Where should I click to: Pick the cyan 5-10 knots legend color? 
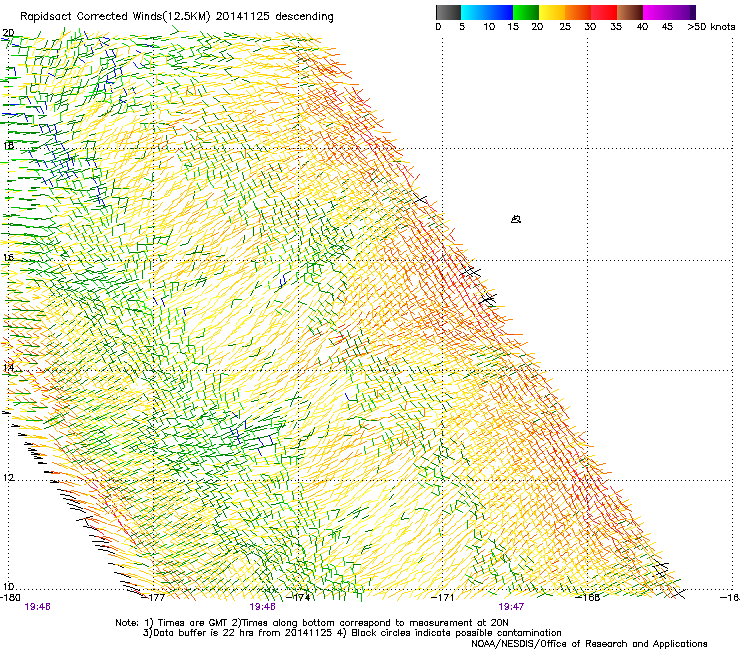[x=473, y=12]
